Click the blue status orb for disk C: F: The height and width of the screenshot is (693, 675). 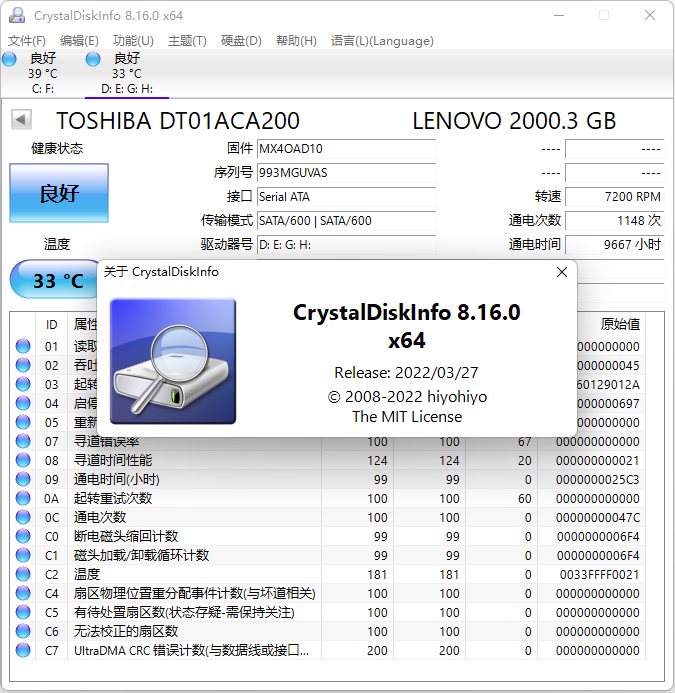tap(9, 59)
